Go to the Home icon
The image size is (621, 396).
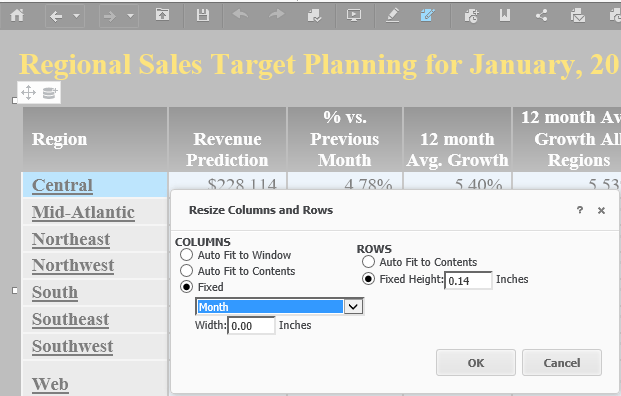[17, 15]
